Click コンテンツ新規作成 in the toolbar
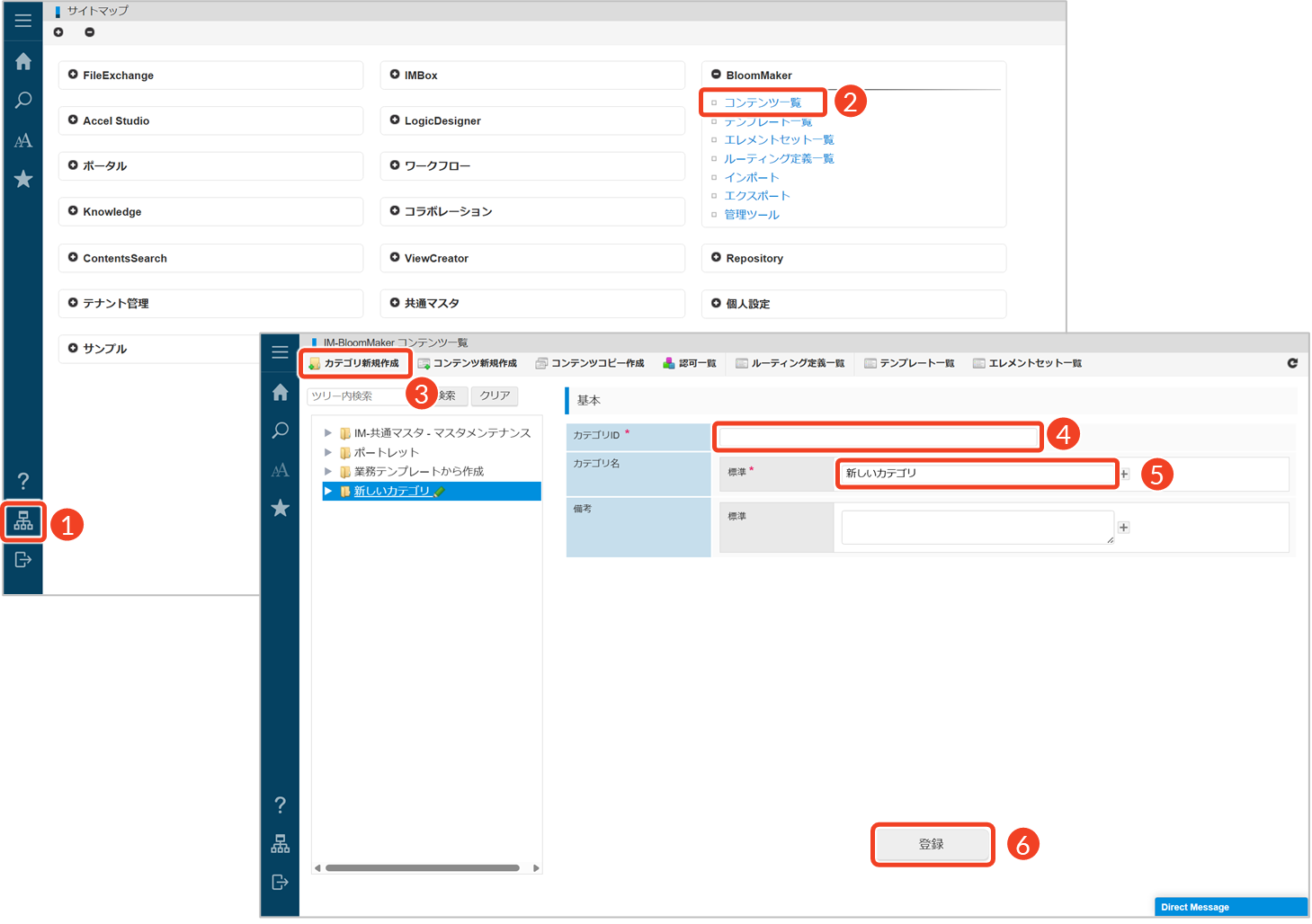Image resolution: width=1312 pixels, height=924 pixels. pyautogui.click(x=468, y=363)
